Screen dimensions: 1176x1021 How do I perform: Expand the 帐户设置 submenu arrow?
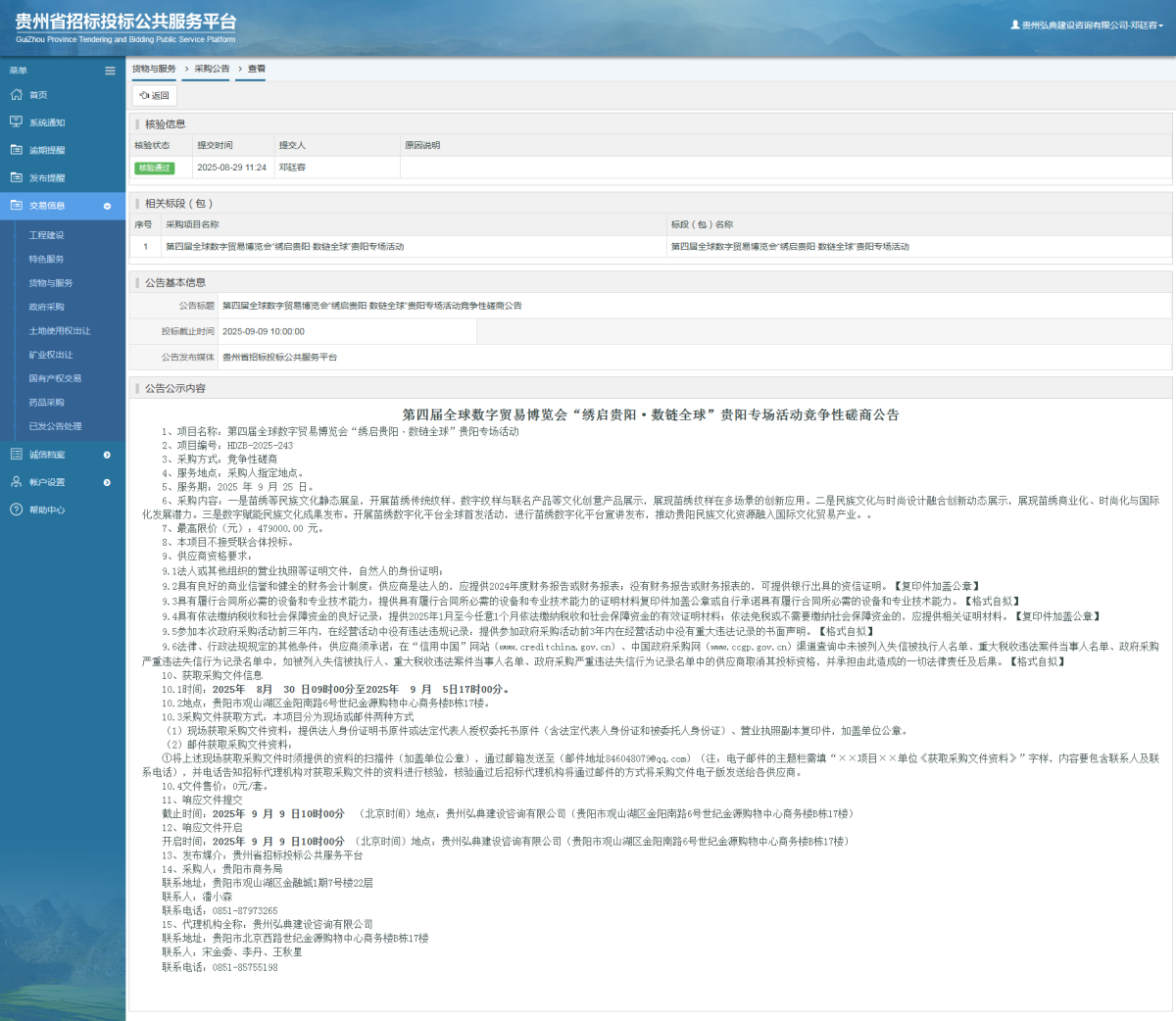108,481
